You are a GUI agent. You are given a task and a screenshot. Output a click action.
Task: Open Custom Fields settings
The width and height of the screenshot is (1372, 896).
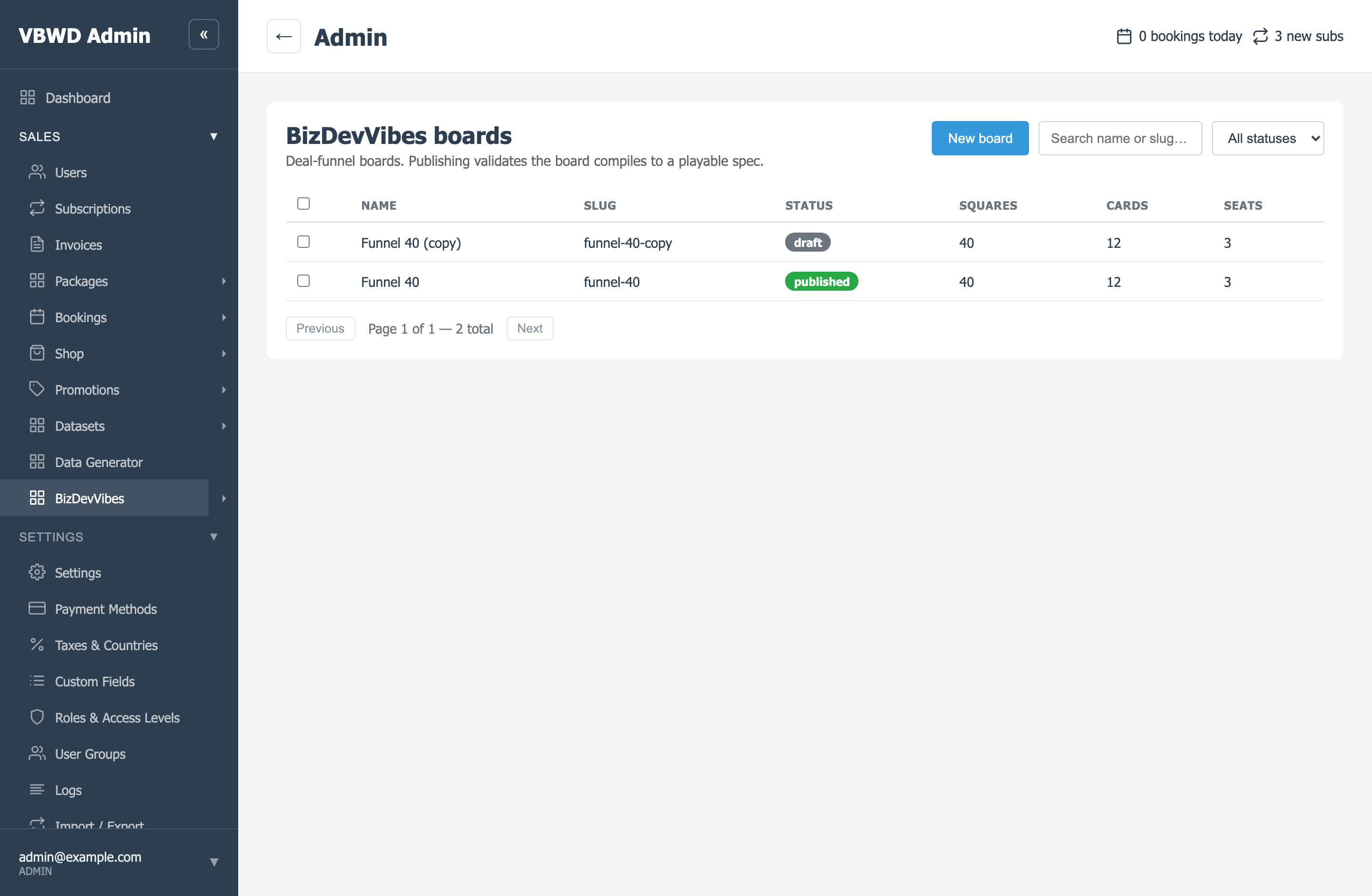pyautogui.click(x=94, y=682)
